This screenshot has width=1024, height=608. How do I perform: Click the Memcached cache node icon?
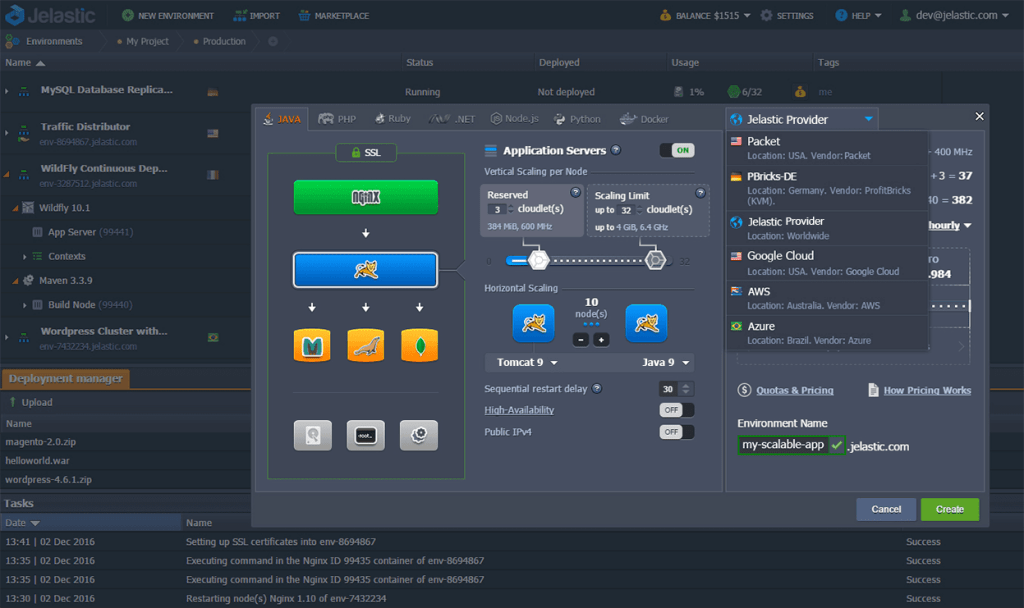point(312,345)
